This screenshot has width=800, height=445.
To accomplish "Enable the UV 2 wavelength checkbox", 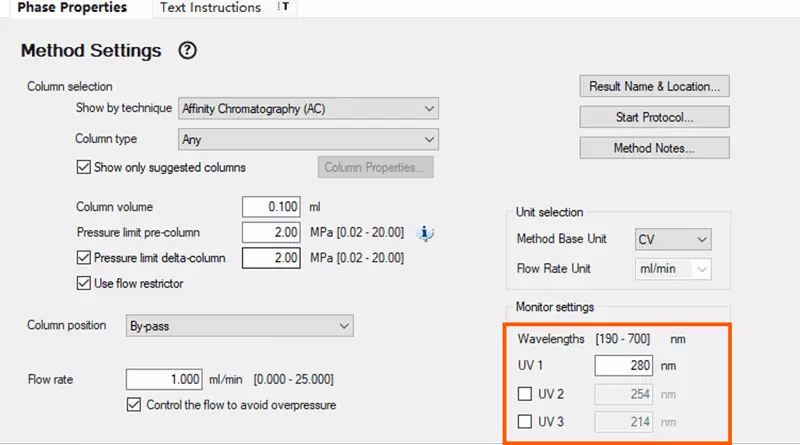I will (524, 394).
